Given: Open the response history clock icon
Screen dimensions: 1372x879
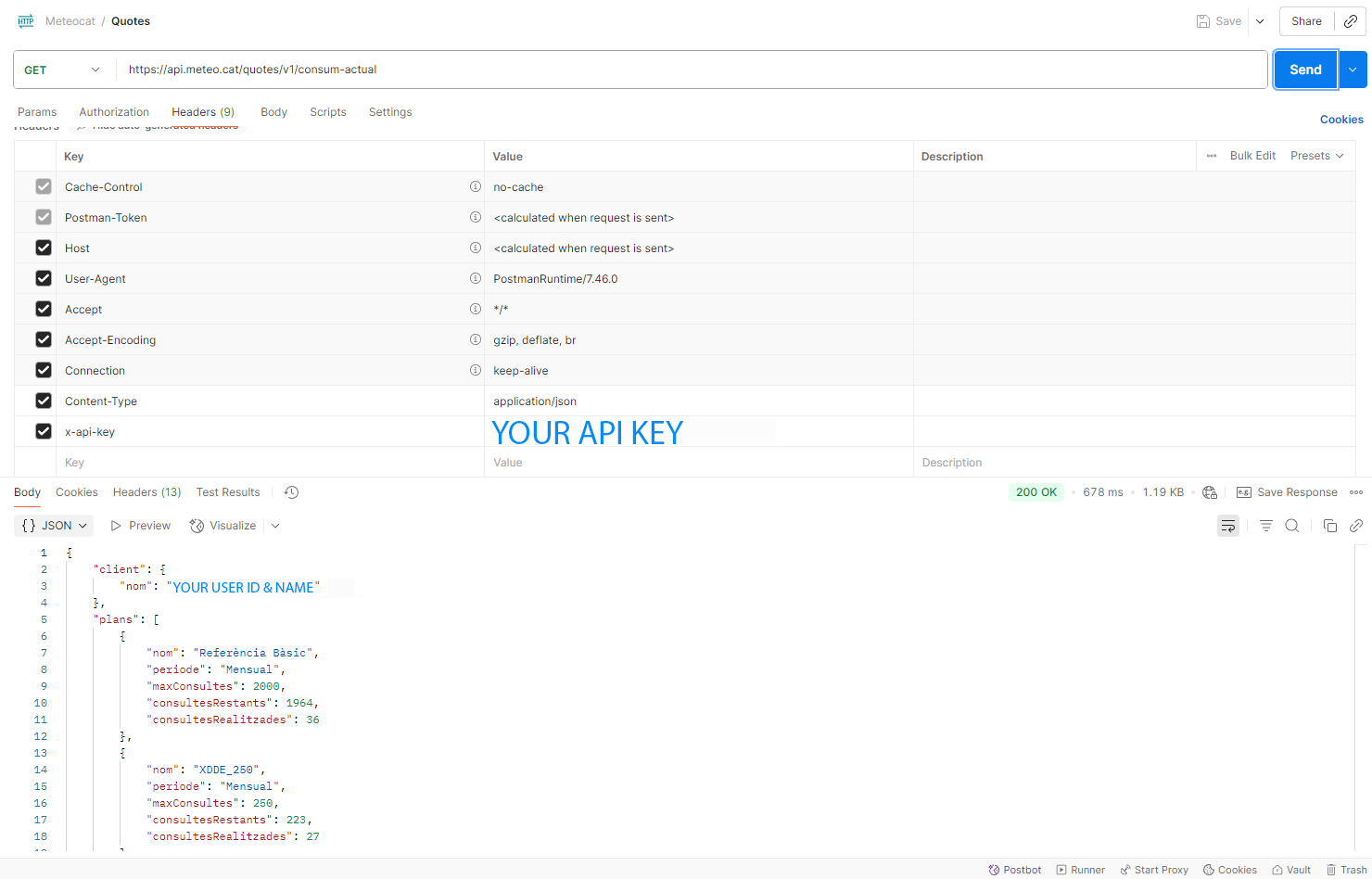Looking at the screenshot, I should [x=291, y=492].
